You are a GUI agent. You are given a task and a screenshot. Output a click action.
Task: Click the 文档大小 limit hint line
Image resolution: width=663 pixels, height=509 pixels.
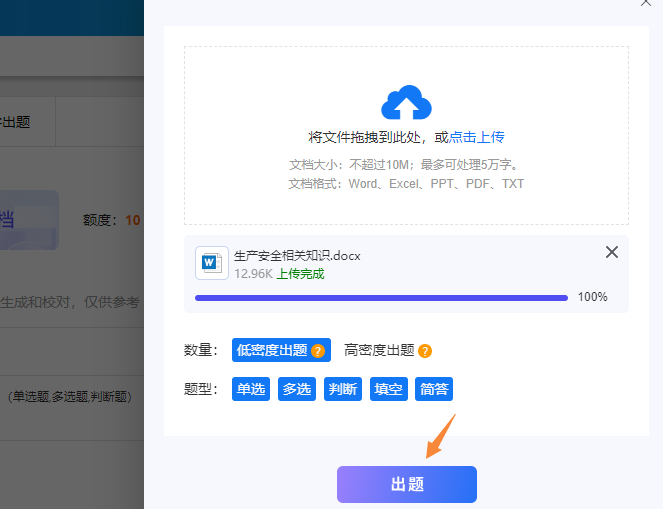405,164
